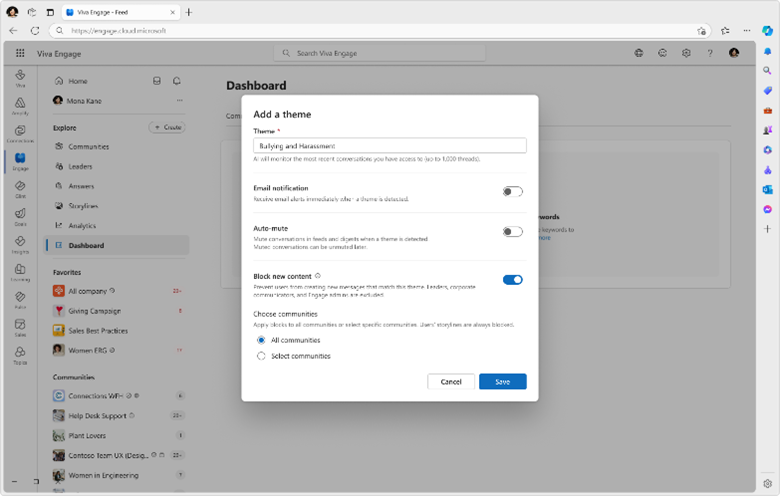This screenshot has height=496, width=780.
Task: Save the new theme
Action: [502, 382]
